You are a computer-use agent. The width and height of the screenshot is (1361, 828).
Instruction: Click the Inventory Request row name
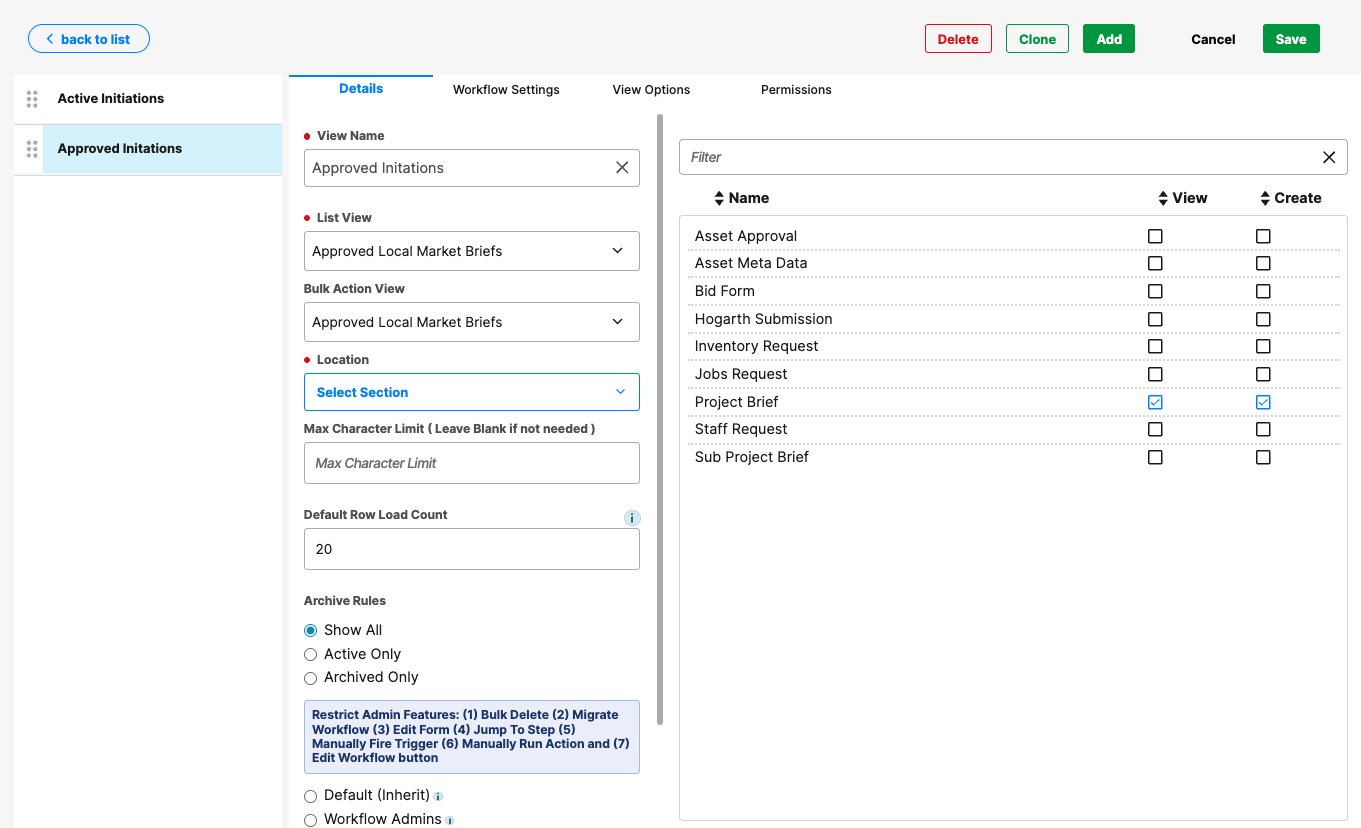[757, 346]
